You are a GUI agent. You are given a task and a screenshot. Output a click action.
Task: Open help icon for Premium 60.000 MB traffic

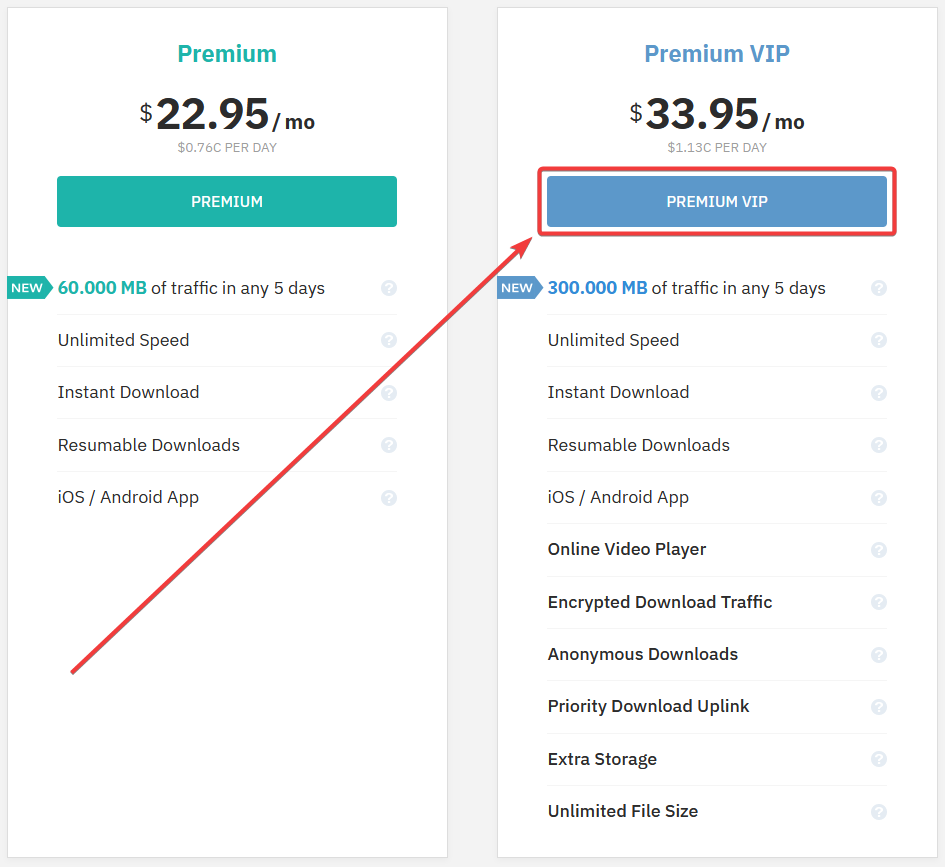pos(389,288)
